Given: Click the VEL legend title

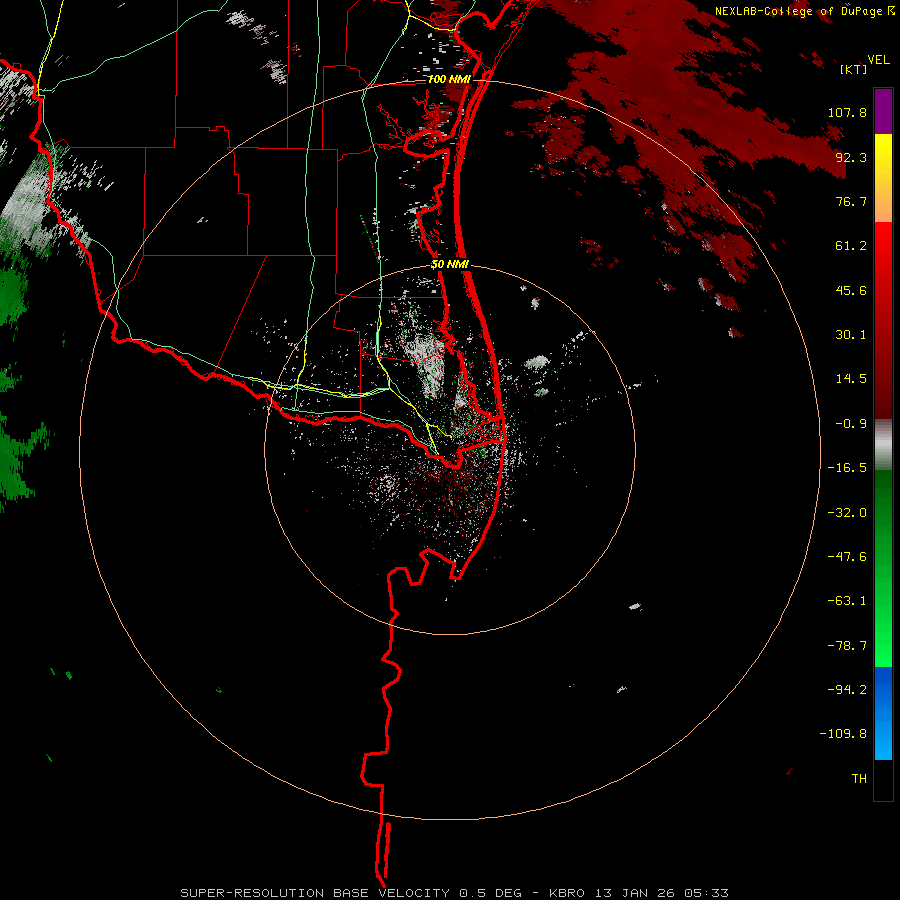Looking at the screenshot, I should tap(879, 60).
